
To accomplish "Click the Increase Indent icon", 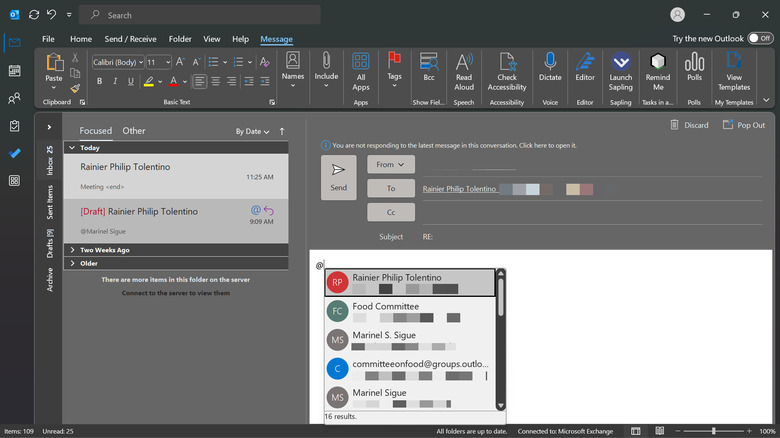I will pyautogui.click(x=265, y=81).
